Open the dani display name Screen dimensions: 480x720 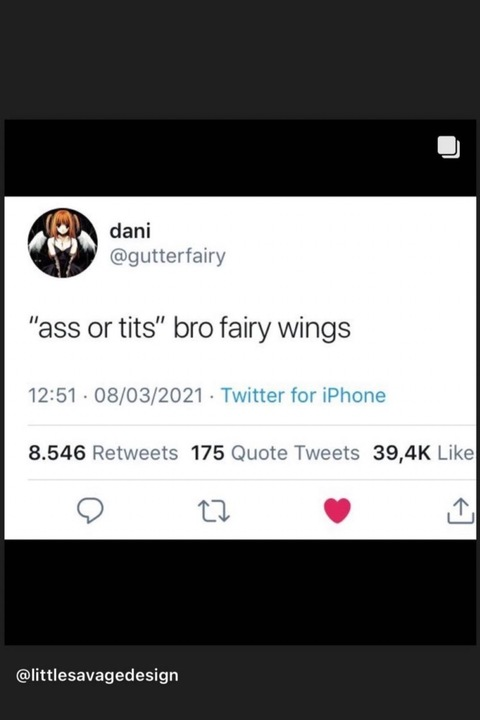pyautogui.click(x=130, y=231)
